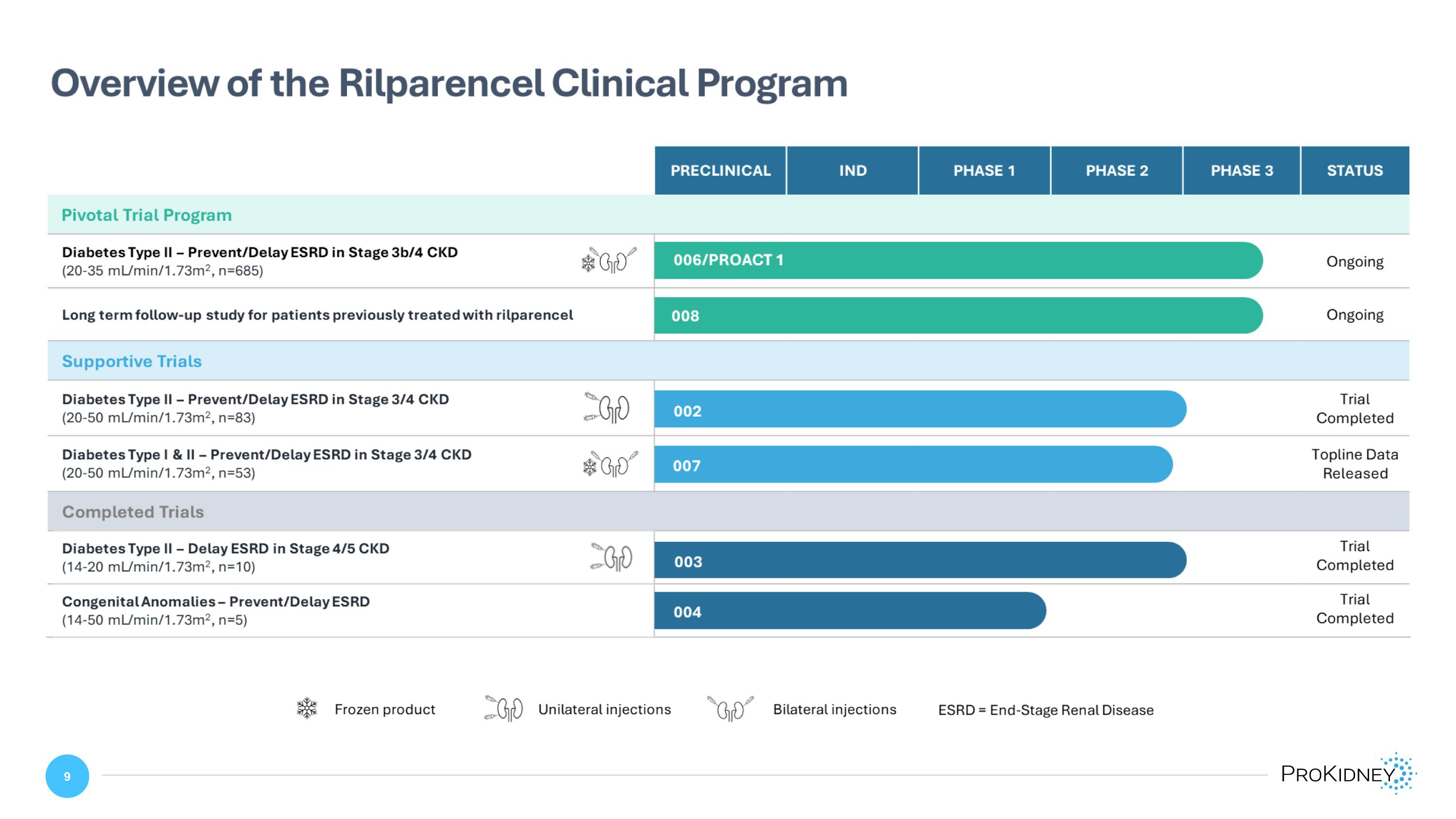Click the Supportive Trials section heading
Image resolution: width=1456 pixels, height=819 pixels.
tap(131, 361)
